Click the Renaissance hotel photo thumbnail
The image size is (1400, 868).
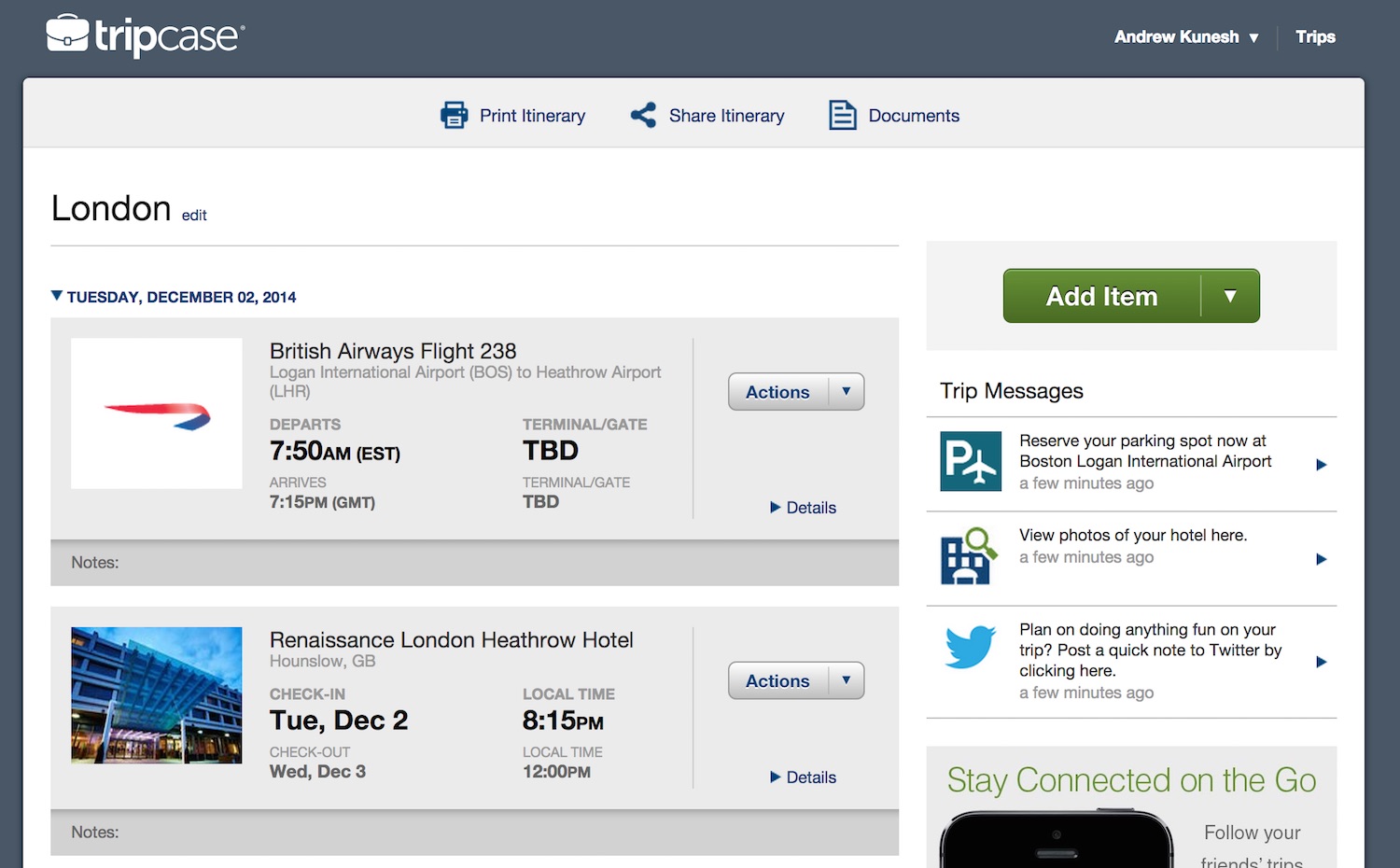(157, 695)
